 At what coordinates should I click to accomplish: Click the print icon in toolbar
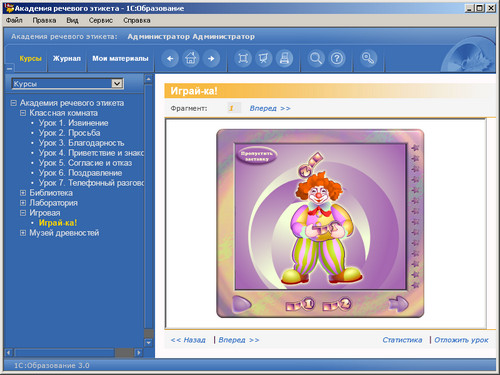[x=284, y=59]
